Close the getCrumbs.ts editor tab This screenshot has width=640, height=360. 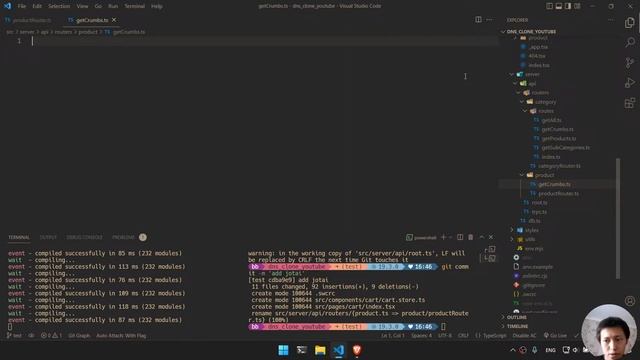pos(114,20)
